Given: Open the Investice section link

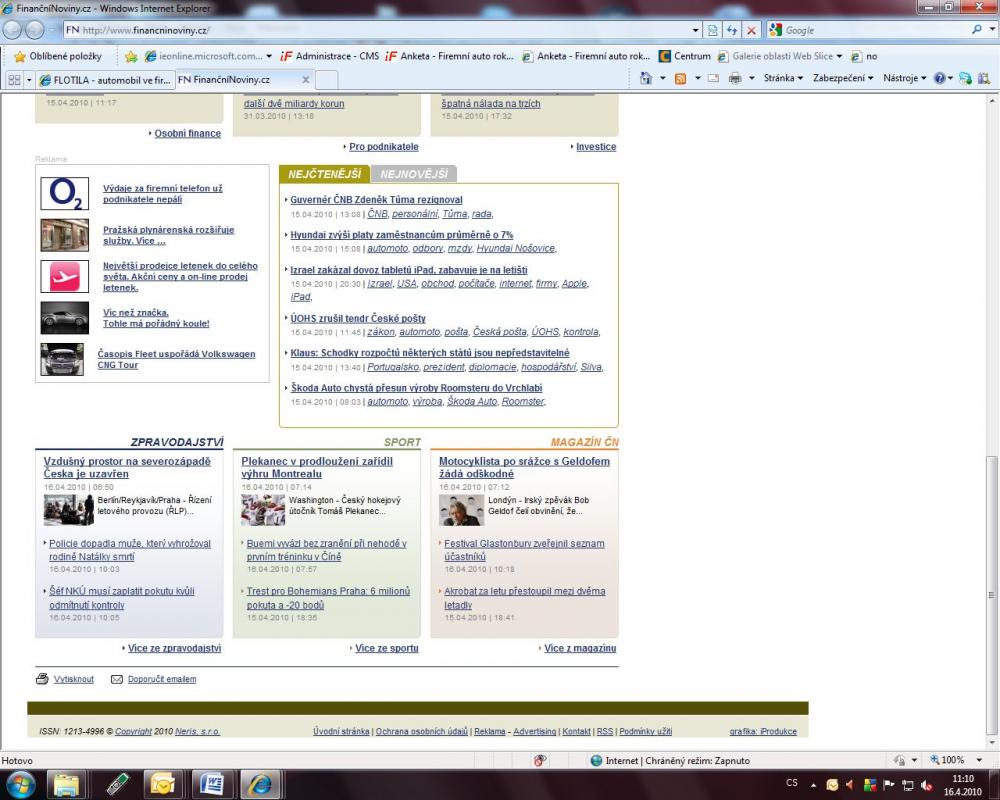Looking at the screenshot, I should (x=596, y=147).
